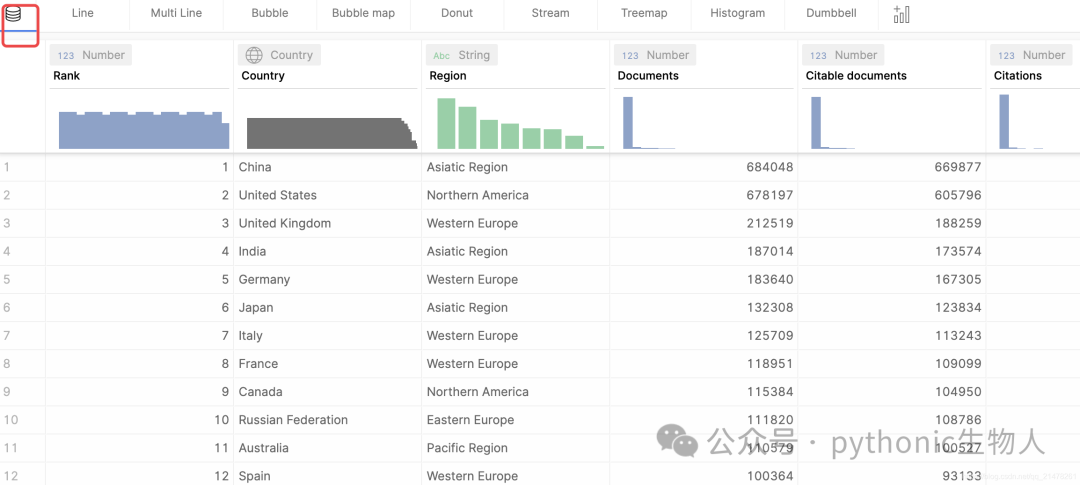Click citable documents value 113243

point(957,336)
